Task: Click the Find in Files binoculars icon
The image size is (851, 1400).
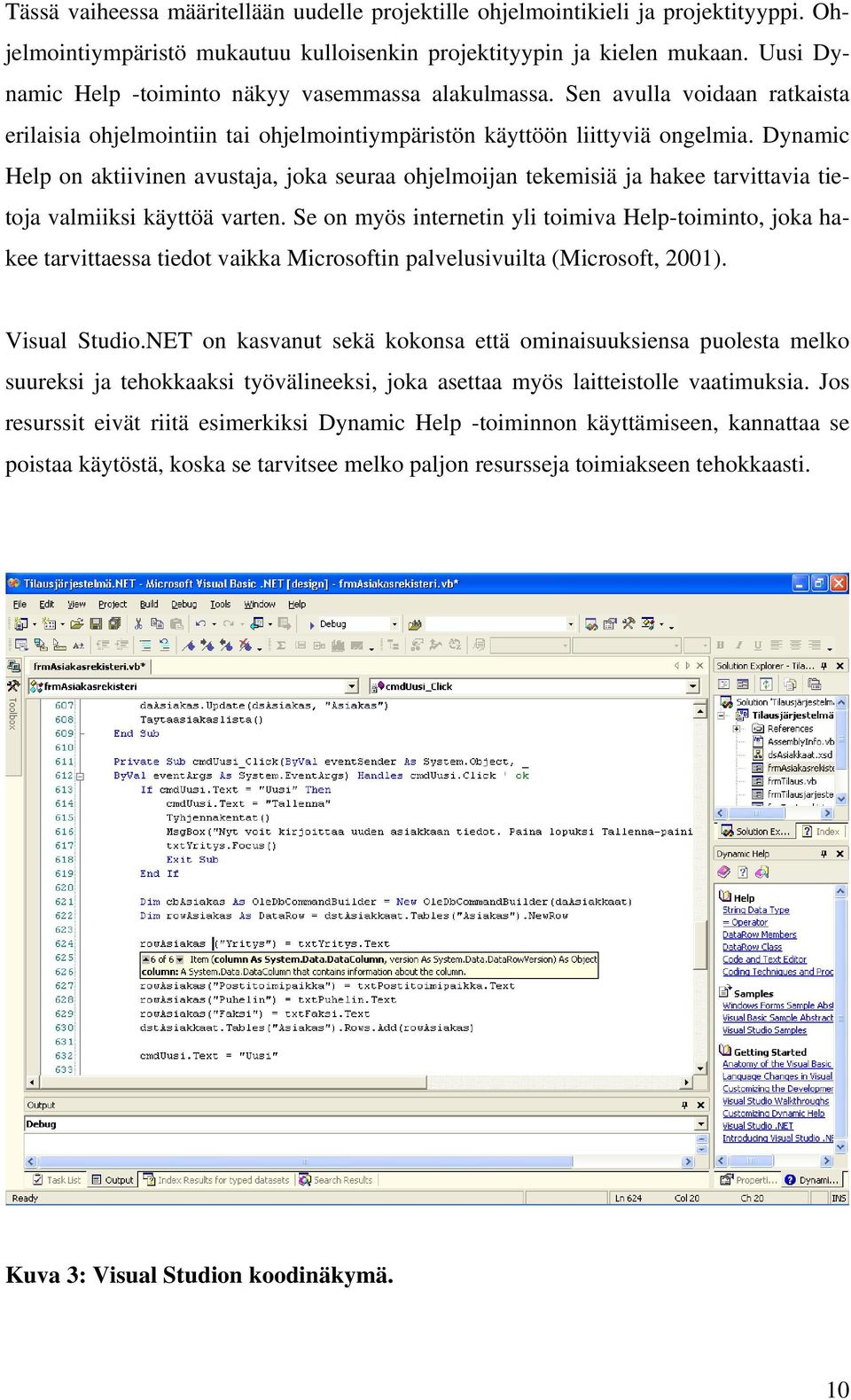Action: coord(416,624)
